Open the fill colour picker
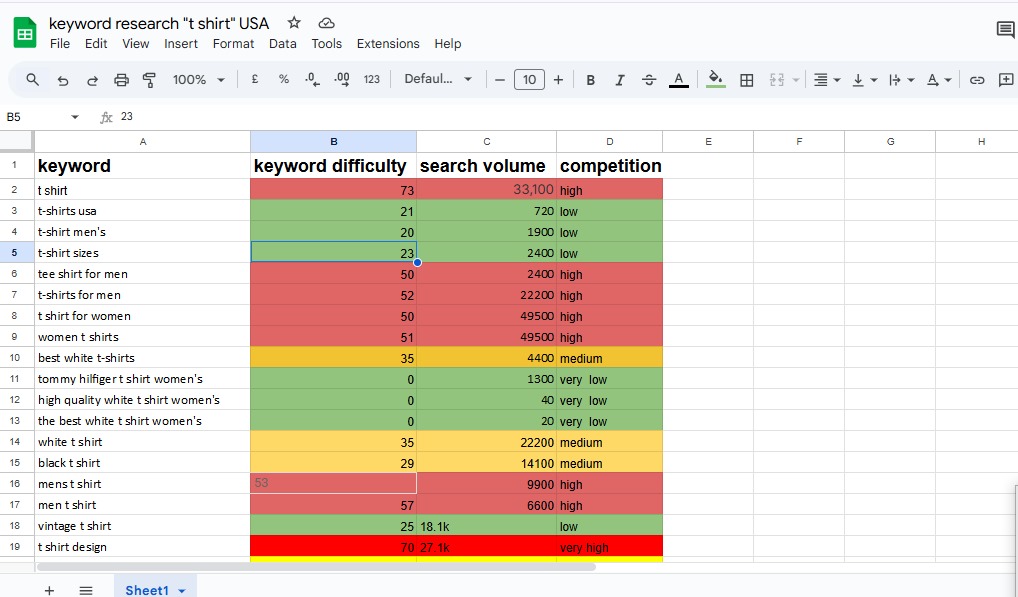 coord(715,80)
